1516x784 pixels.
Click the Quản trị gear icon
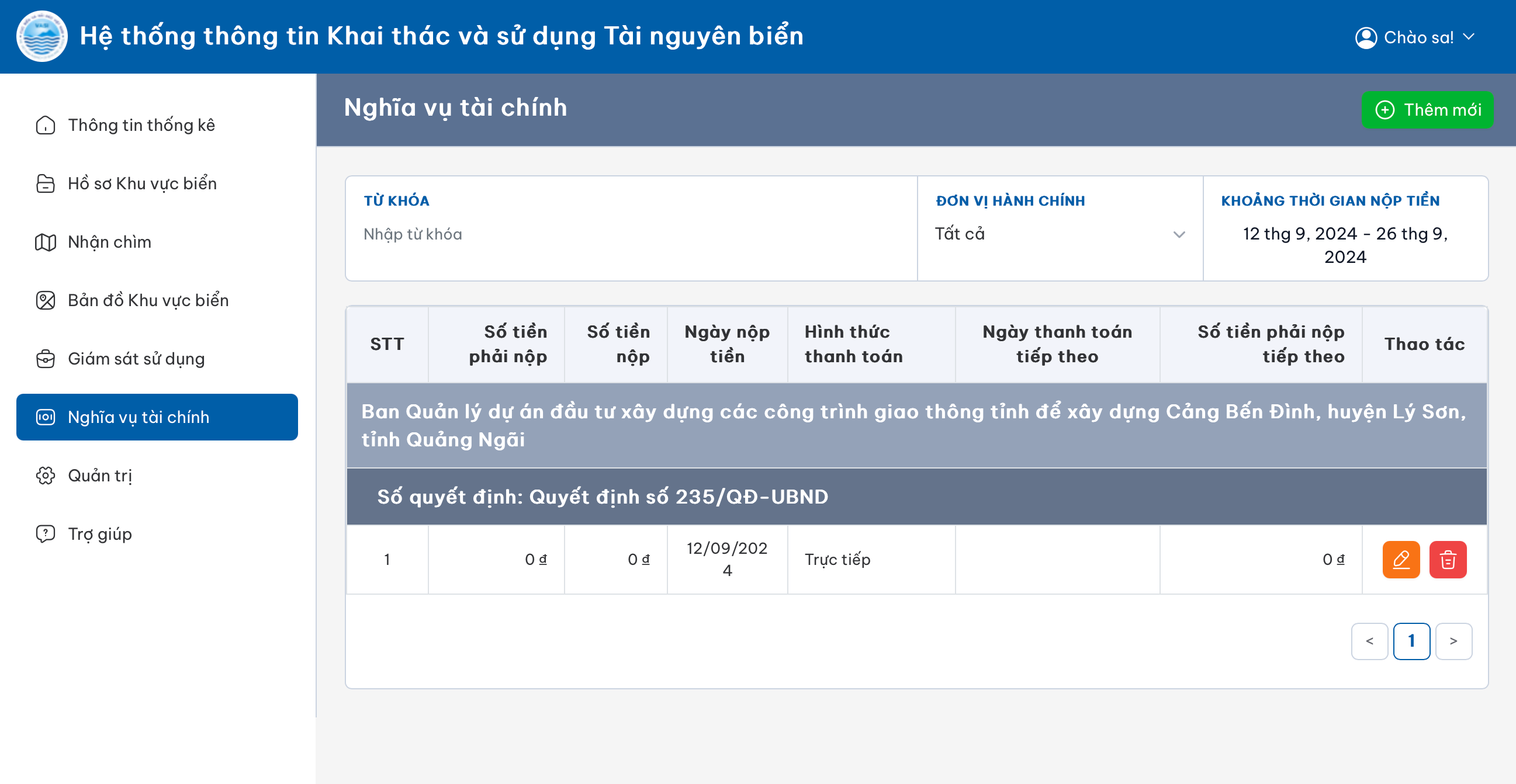[x=45, y=475]
